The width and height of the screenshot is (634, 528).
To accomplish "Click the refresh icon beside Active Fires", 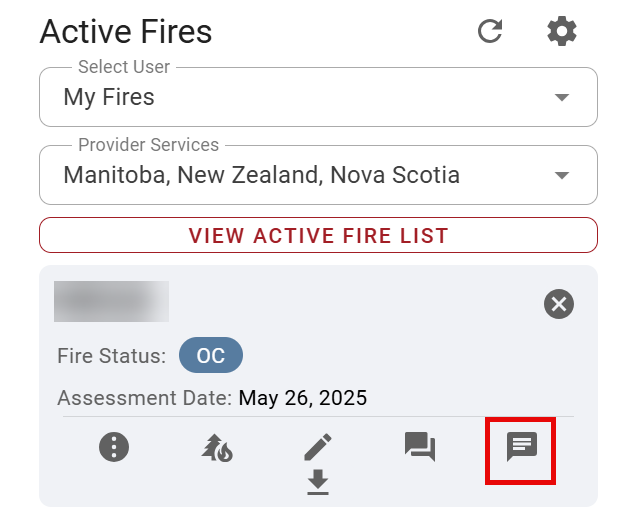I will (490, 31).
